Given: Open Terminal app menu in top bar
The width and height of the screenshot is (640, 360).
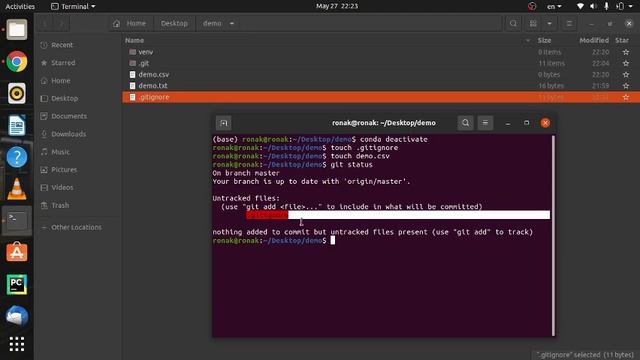Looking at the screenshot, I should coord(73,6).
